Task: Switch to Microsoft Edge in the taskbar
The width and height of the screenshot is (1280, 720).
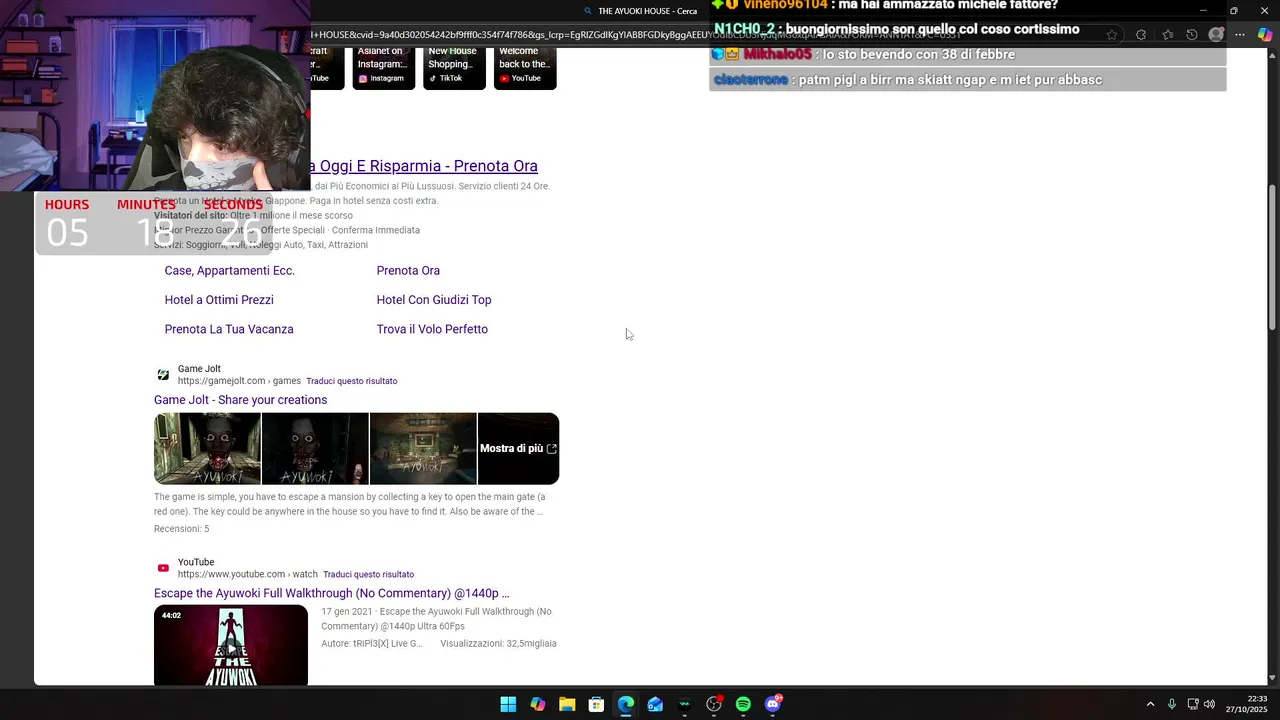Action: 626,704
